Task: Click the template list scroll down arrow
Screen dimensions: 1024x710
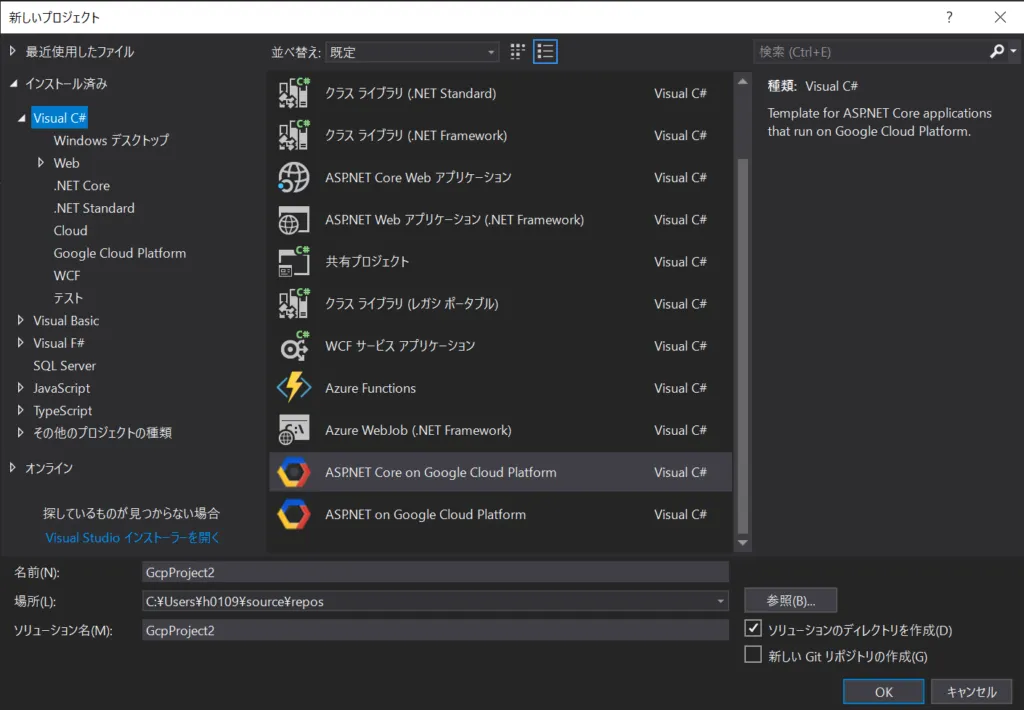Action: 743,542
